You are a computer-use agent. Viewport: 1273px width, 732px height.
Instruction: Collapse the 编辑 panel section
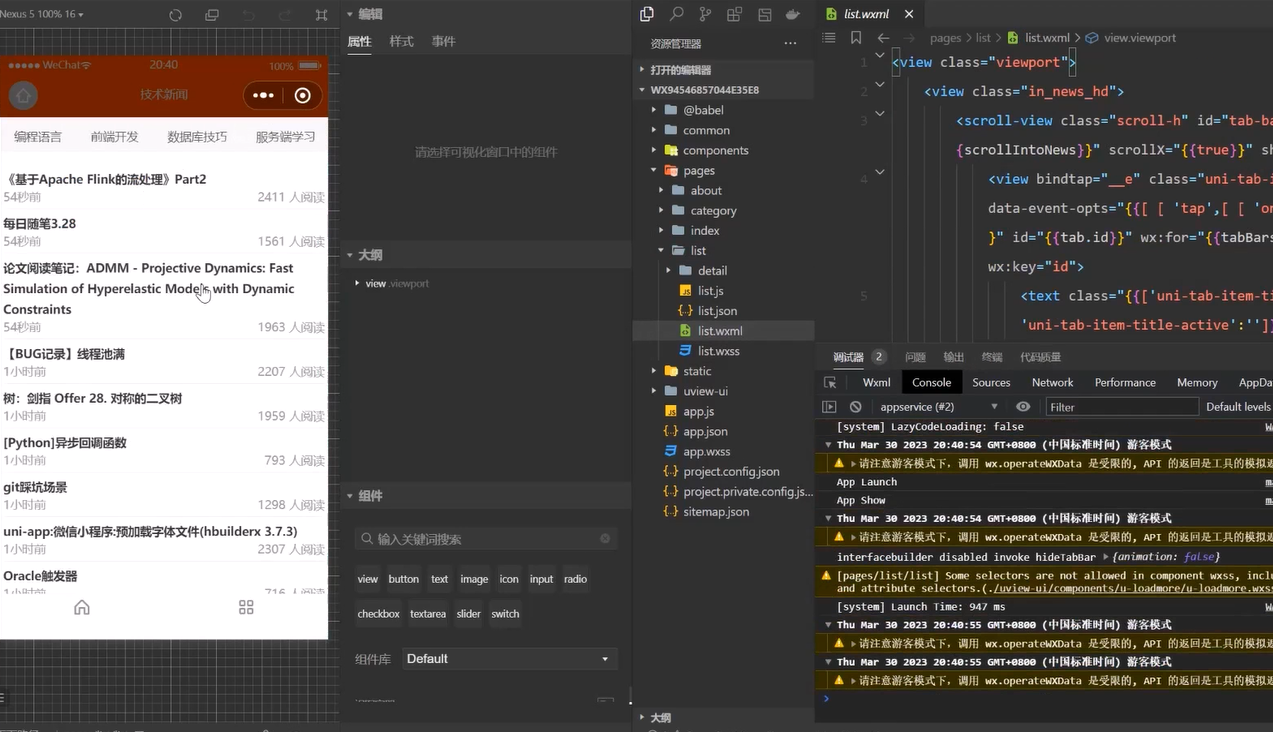click(x=350, y=14)
